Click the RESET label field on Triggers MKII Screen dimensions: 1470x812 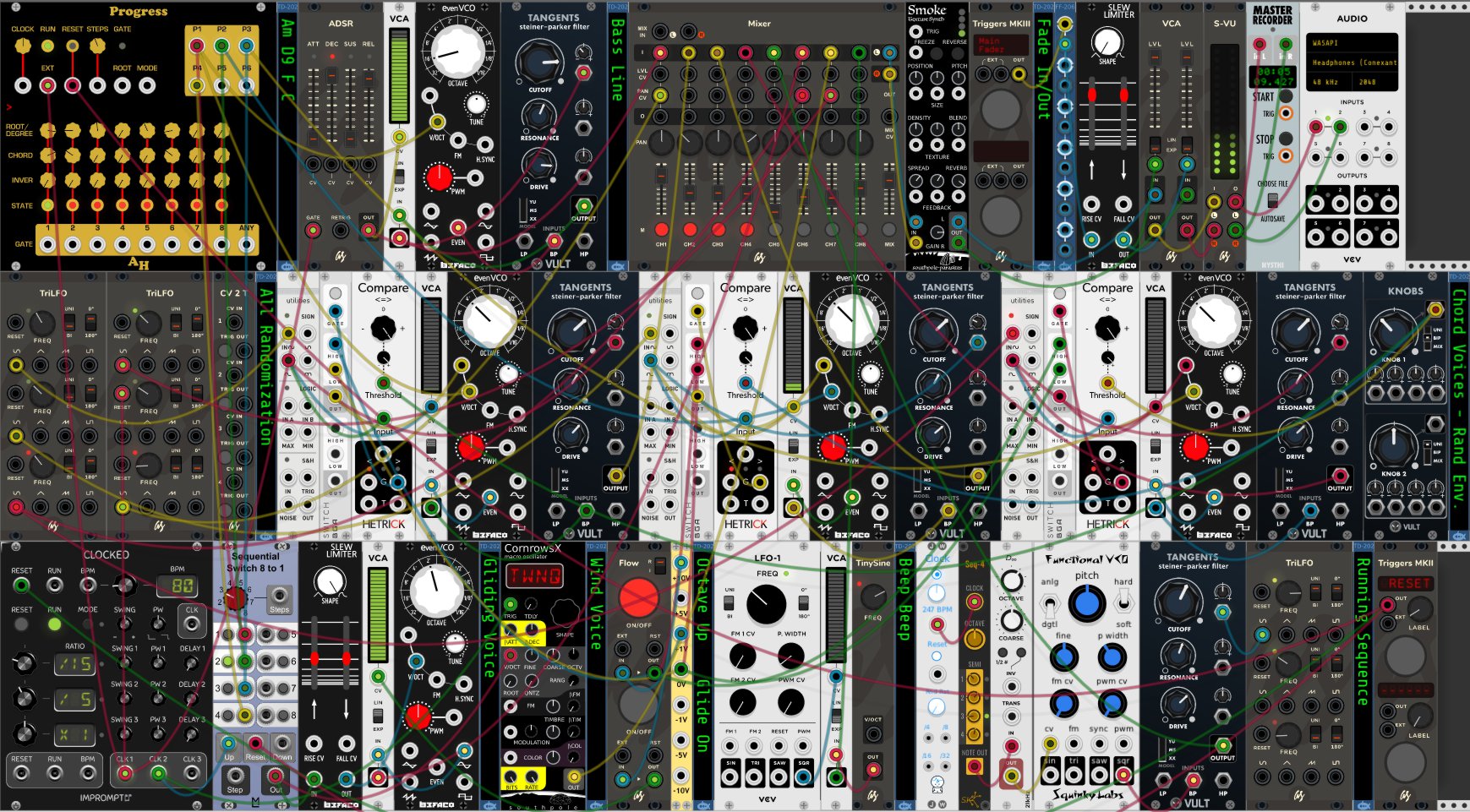tap(1406, 583)
